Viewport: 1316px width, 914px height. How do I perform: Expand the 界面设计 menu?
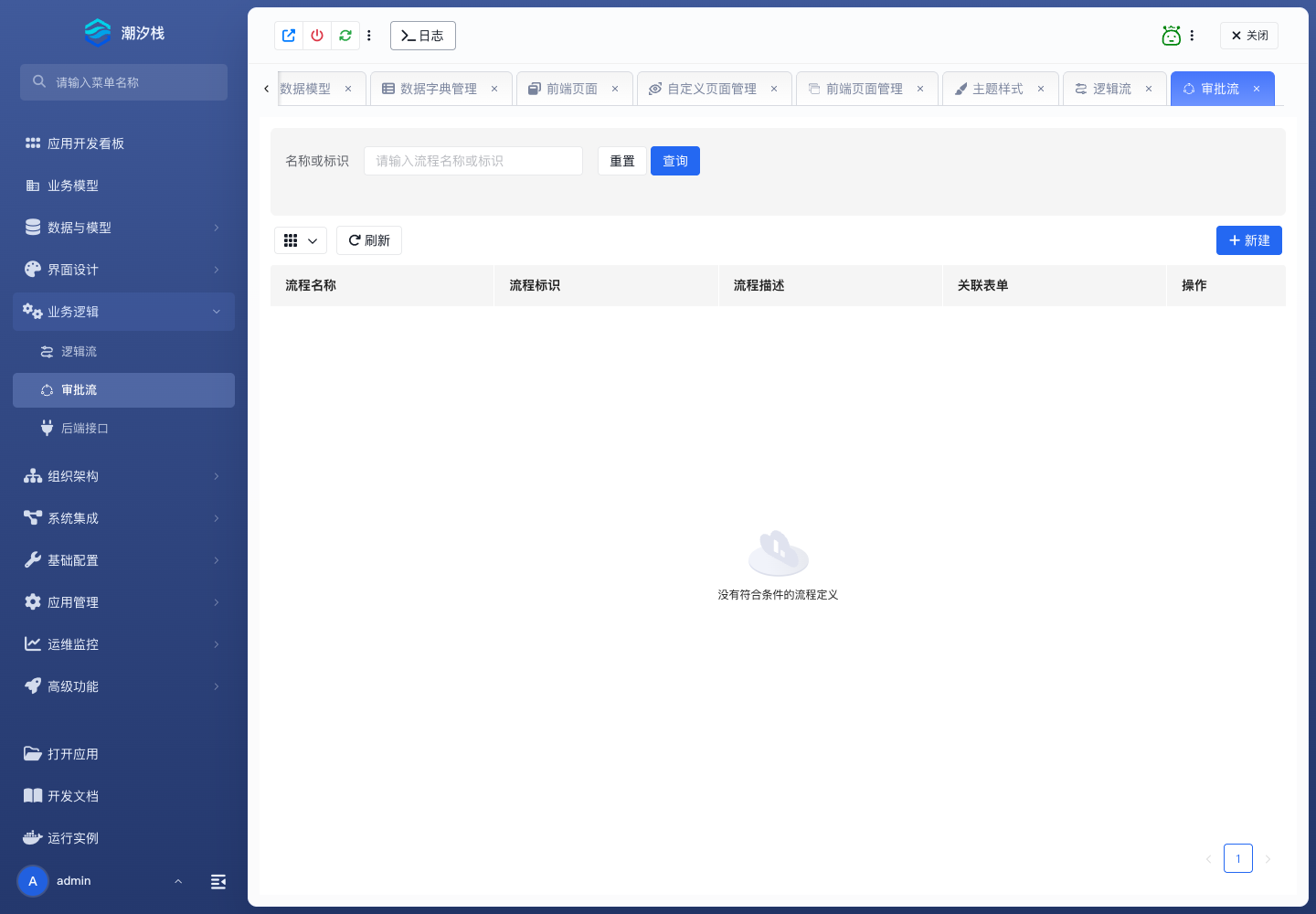[x=123, y=270]
